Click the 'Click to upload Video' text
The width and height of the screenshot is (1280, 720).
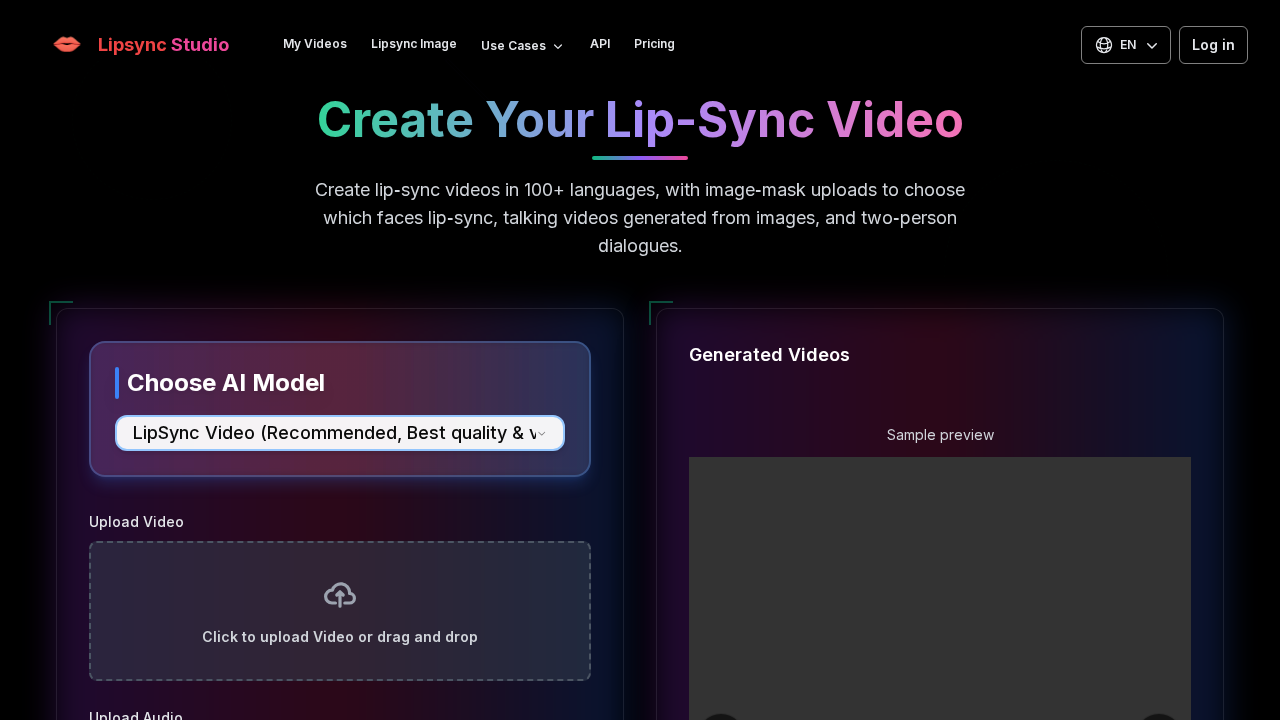(339, 637)
